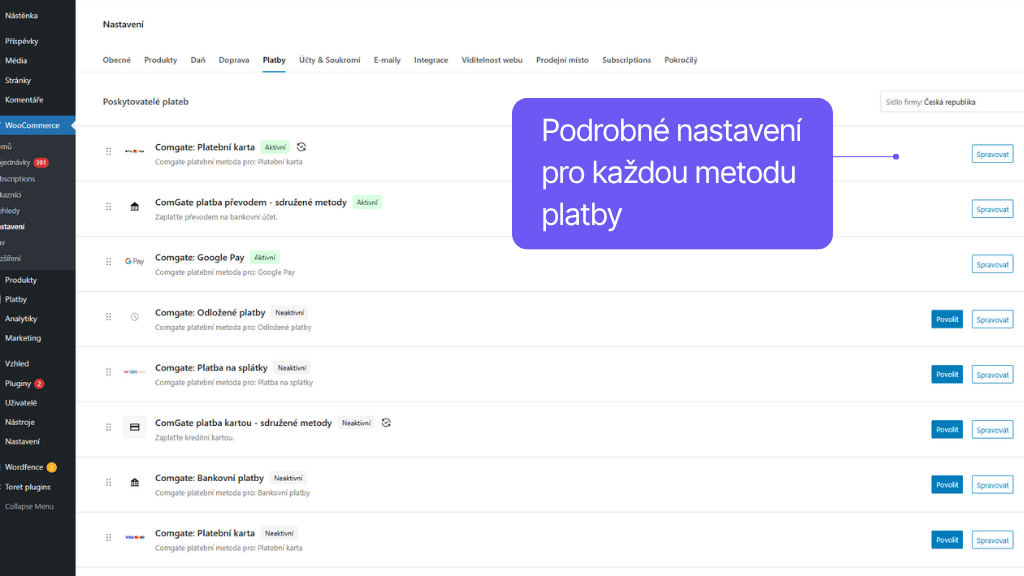Click drag handle of Comgate: Bankovní platby row
The width and height of the screenshot is (1024, 576).
(x=109, y=482)
